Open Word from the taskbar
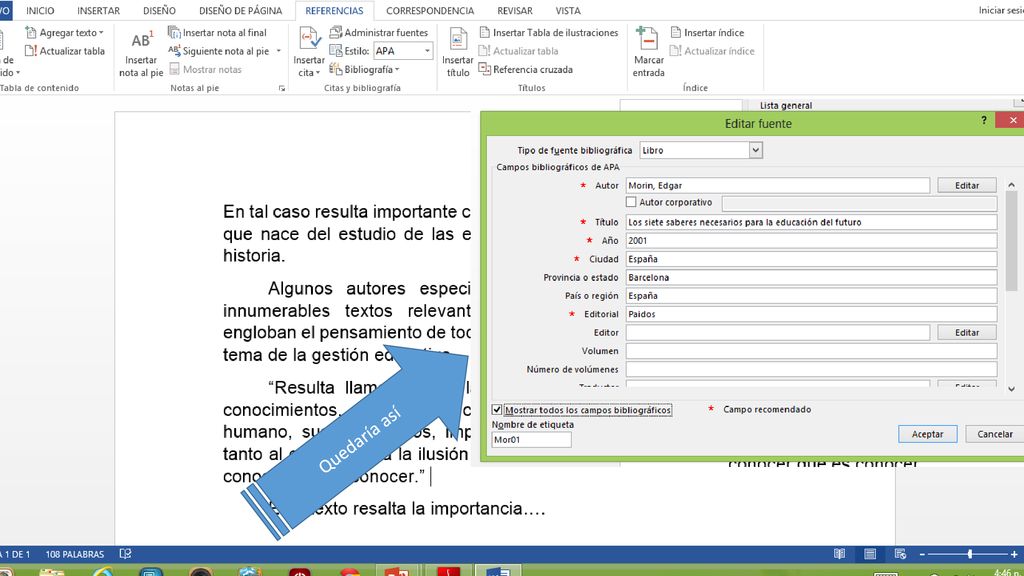The width and height of the screenshot is (1024, 576). [498, 571]
